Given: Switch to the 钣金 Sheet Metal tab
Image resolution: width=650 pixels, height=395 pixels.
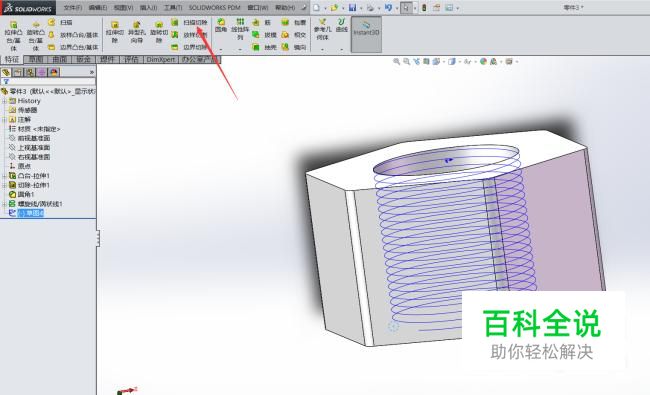Looking at the screenshot, I should click(83, 60).
